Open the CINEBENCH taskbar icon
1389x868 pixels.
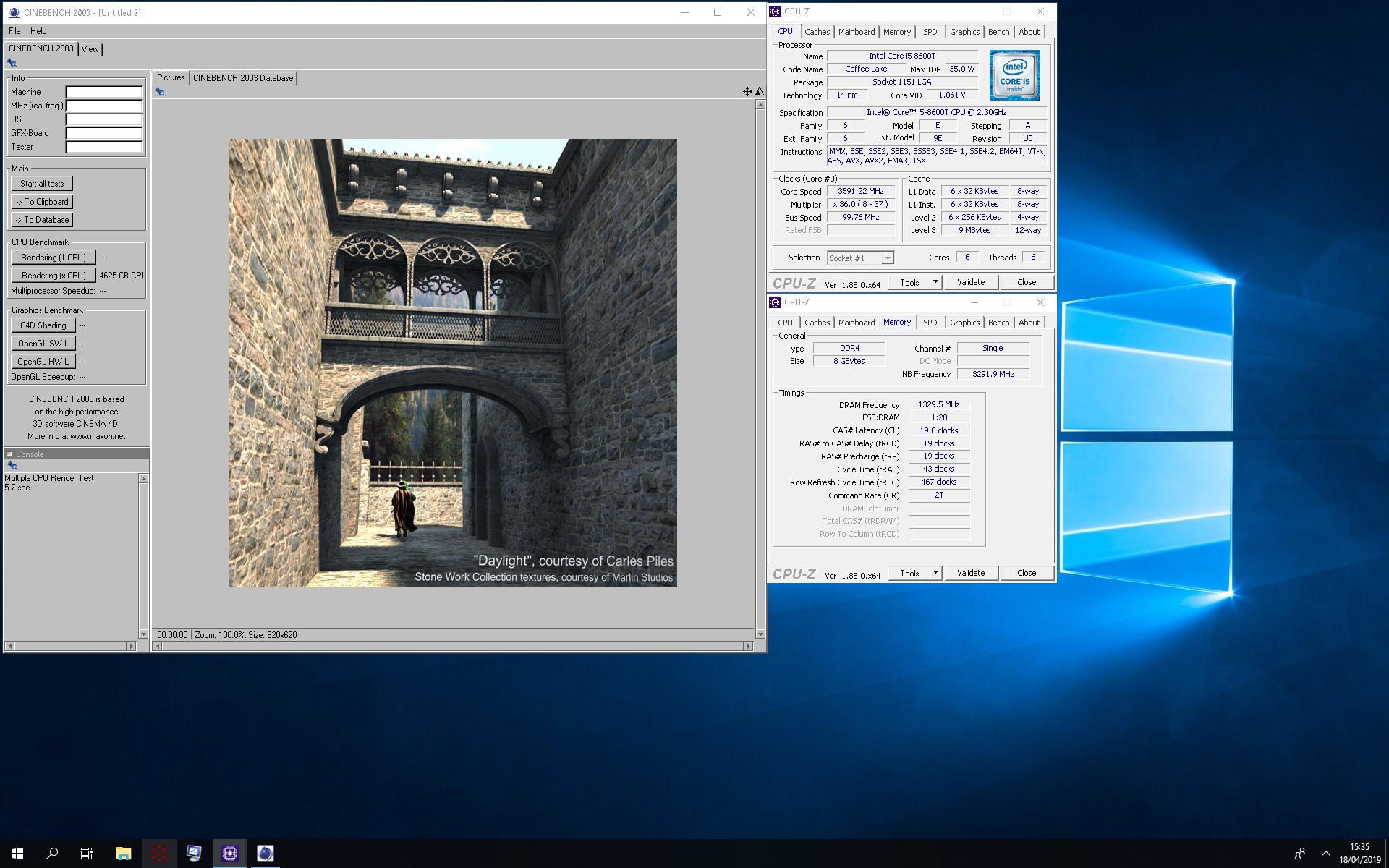(266, 854)
